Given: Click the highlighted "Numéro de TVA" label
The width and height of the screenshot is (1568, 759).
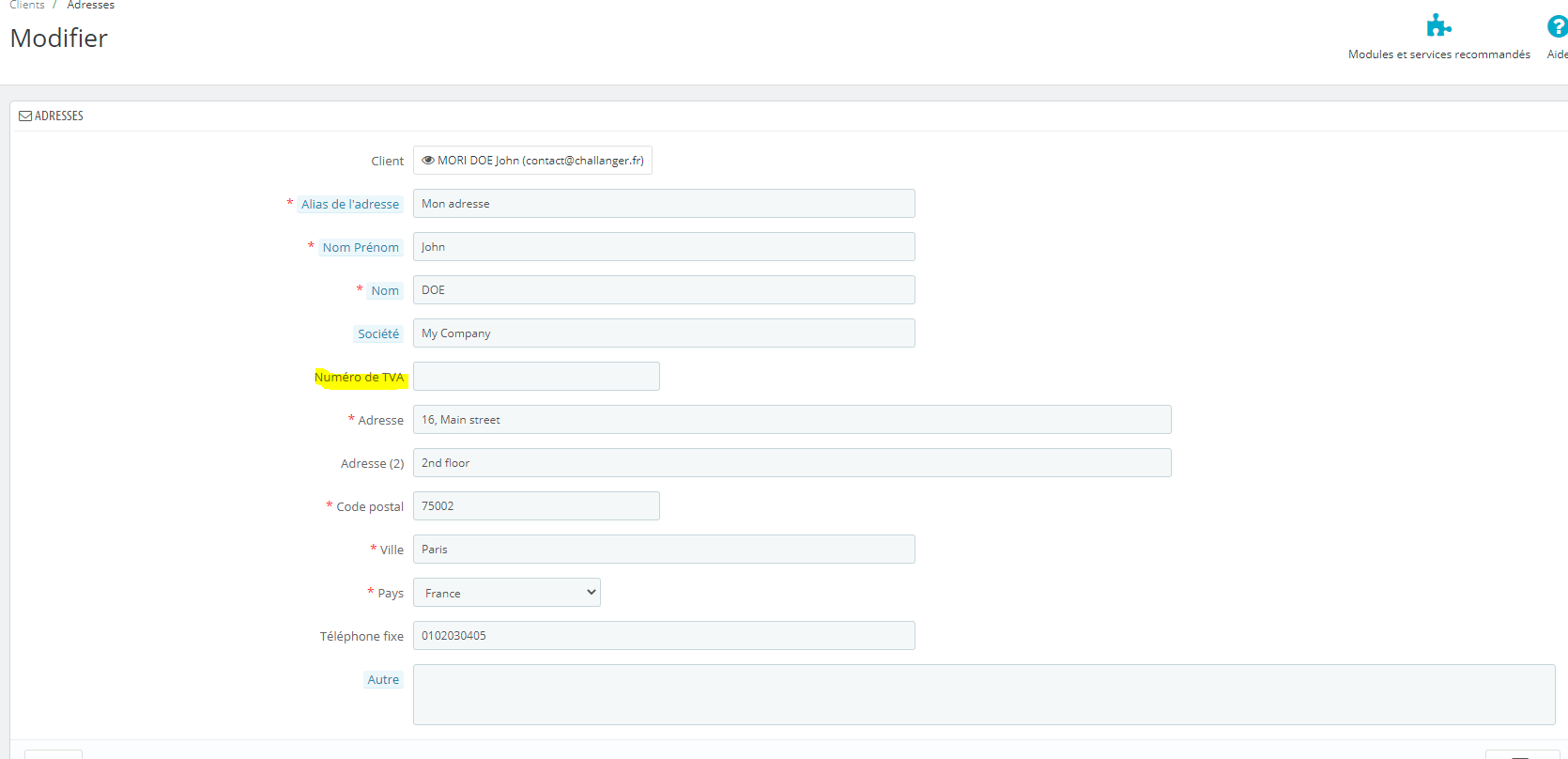Looking at the screenshot, I should 360,378.
